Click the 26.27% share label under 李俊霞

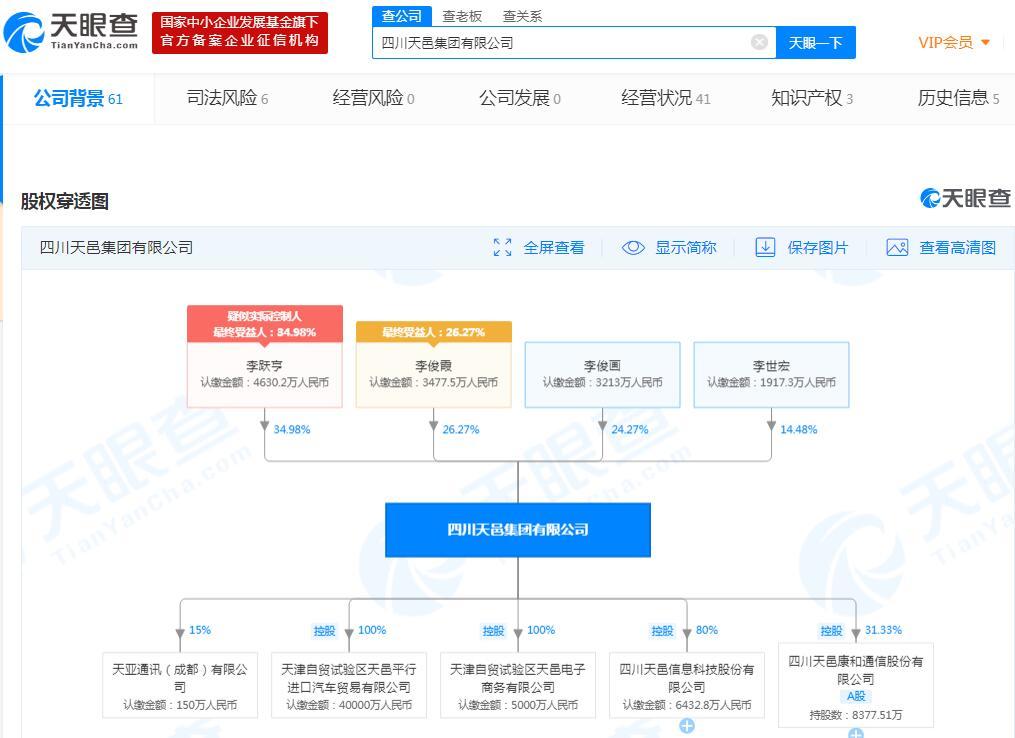(x=461, y=429)
